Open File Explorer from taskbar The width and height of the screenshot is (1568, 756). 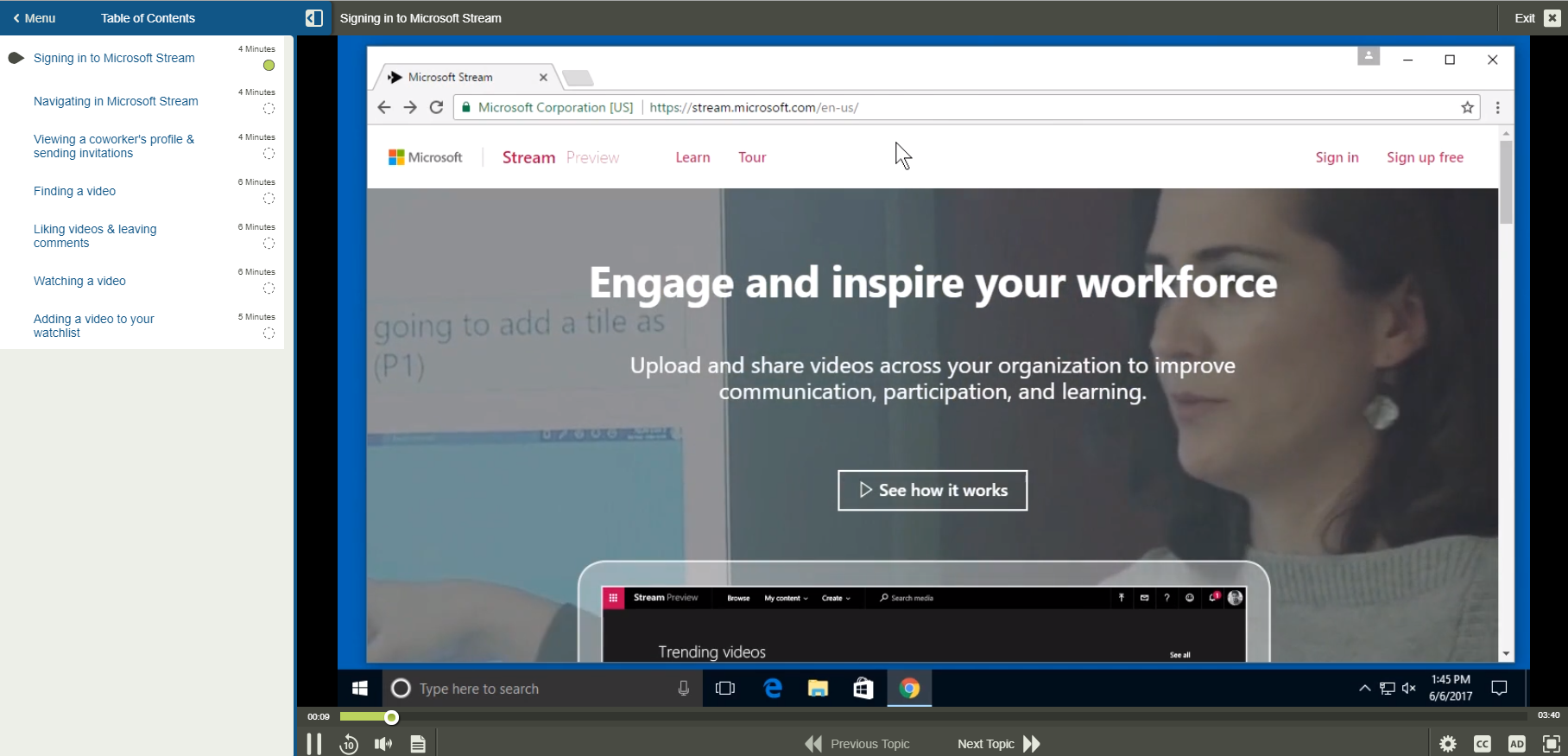(818, 688)
